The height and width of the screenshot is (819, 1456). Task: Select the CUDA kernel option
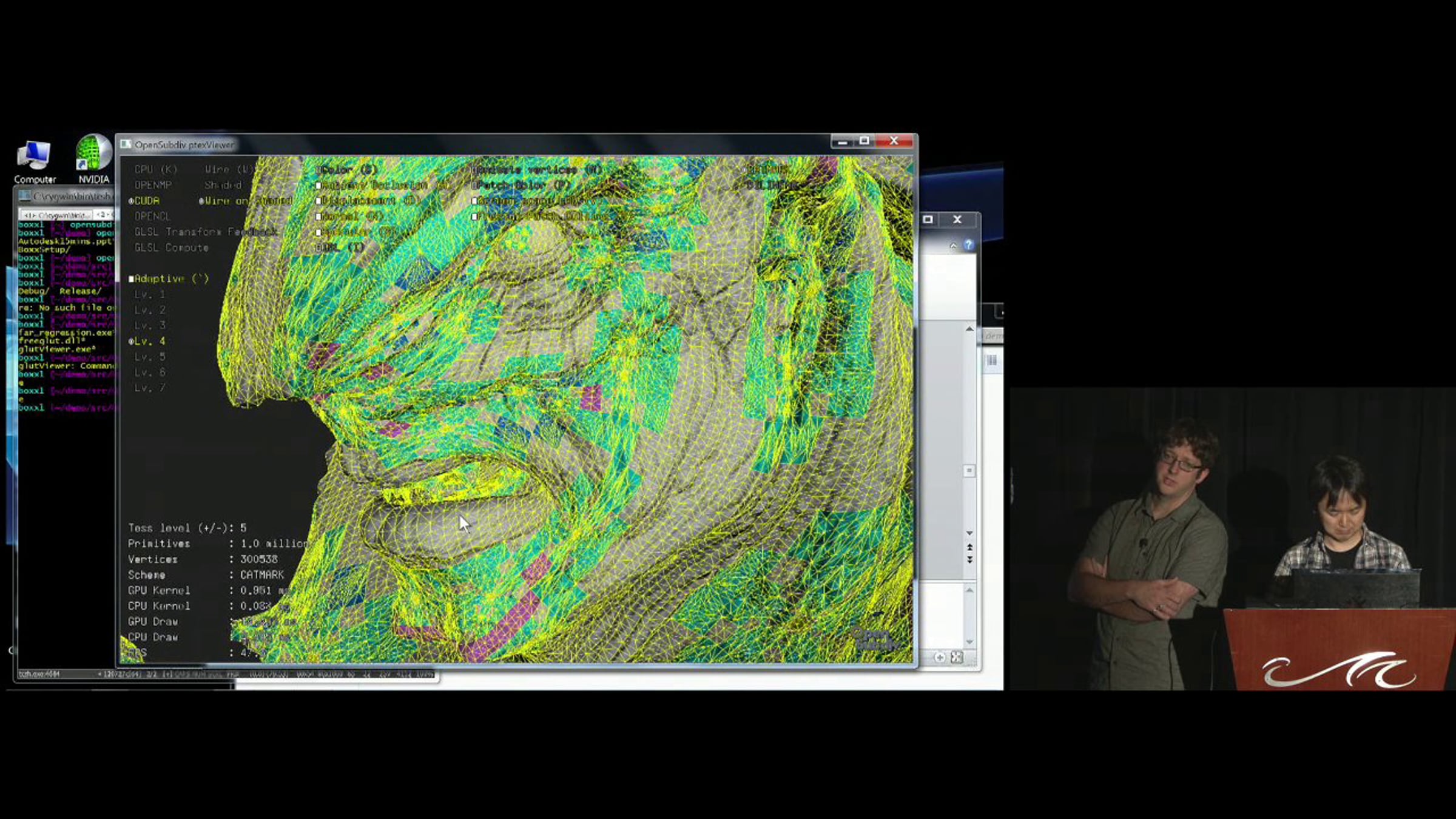click(x=144, y=201)
